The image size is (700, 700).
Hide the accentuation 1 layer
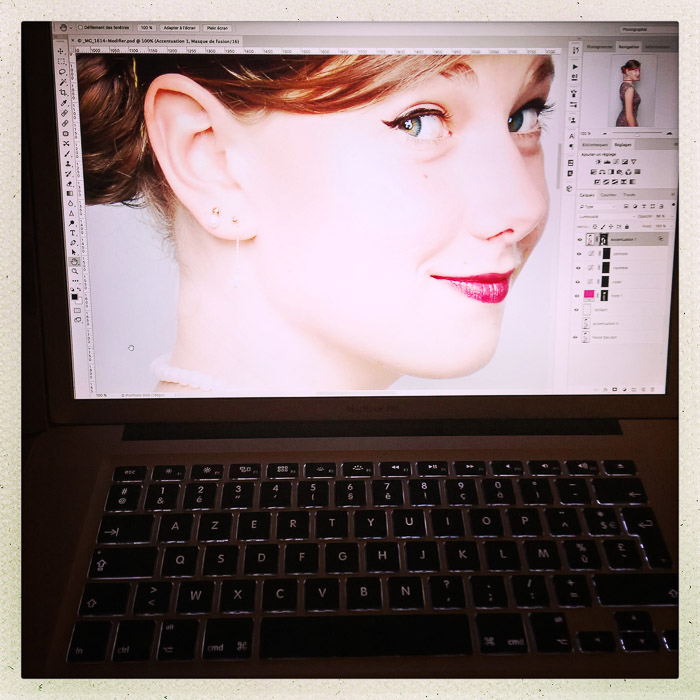pos(580,240)
